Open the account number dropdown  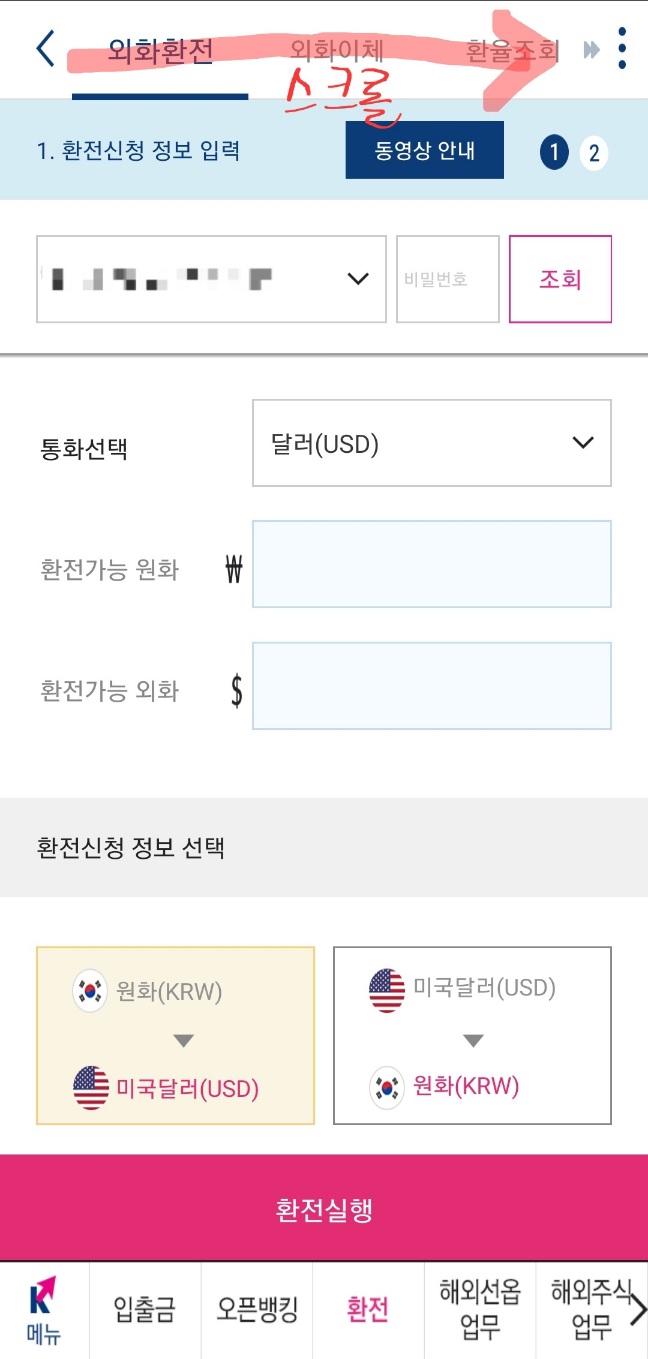pos(210,278)
